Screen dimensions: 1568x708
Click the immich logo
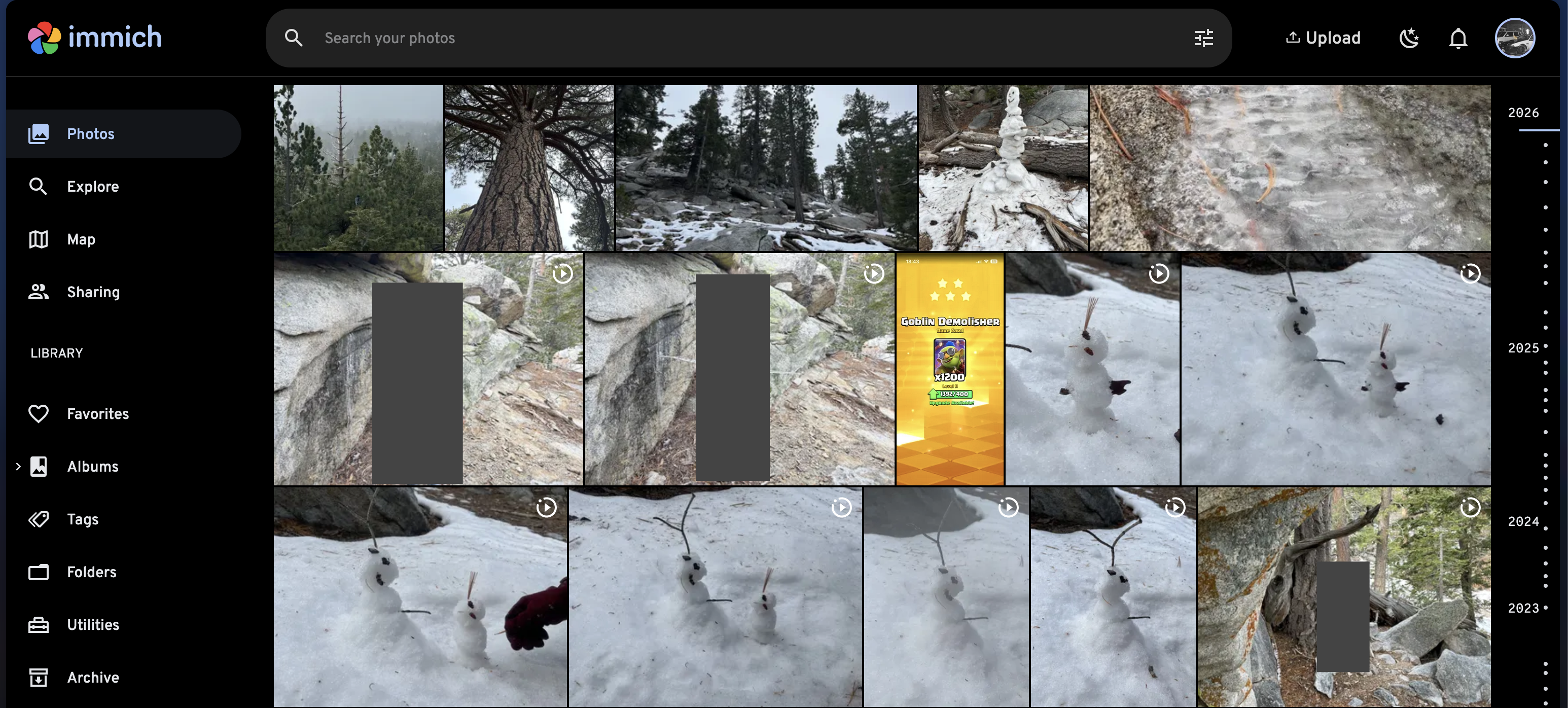(x=95, y=38)
